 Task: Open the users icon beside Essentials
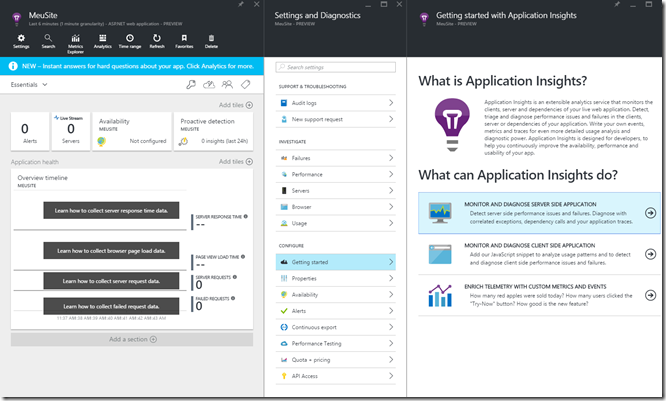pyautogui.click(x=227, y=85)
